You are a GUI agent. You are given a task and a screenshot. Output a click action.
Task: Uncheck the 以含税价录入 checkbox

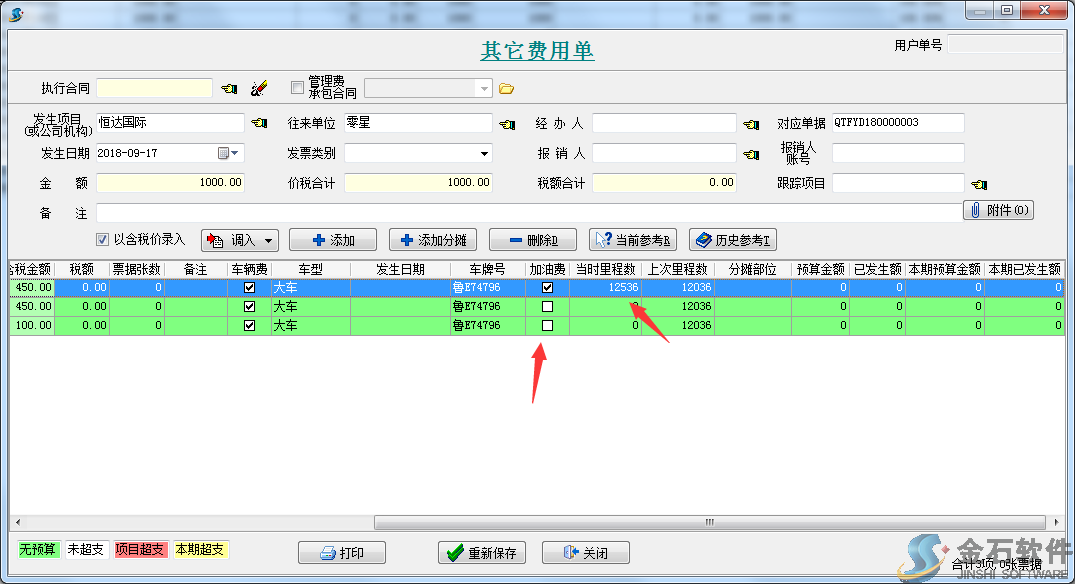click(102, 240)
